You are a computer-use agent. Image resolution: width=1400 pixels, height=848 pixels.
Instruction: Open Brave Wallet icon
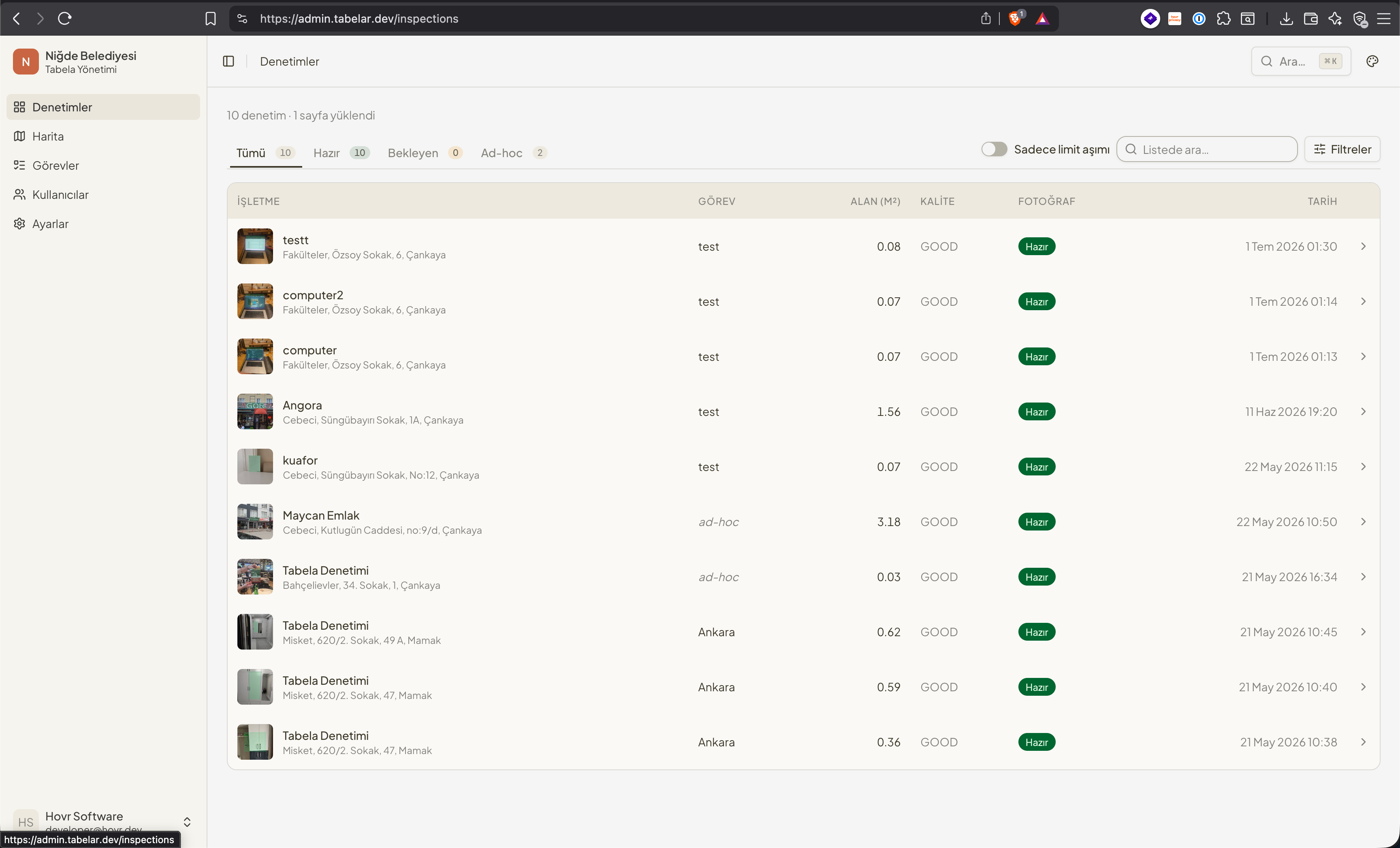pos(1311,19)
